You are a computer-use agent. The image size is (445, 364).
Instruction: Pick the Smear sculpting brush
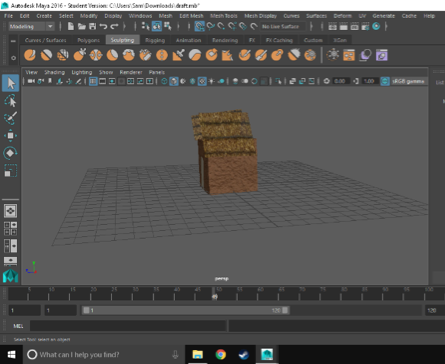(x=261, y=55)
